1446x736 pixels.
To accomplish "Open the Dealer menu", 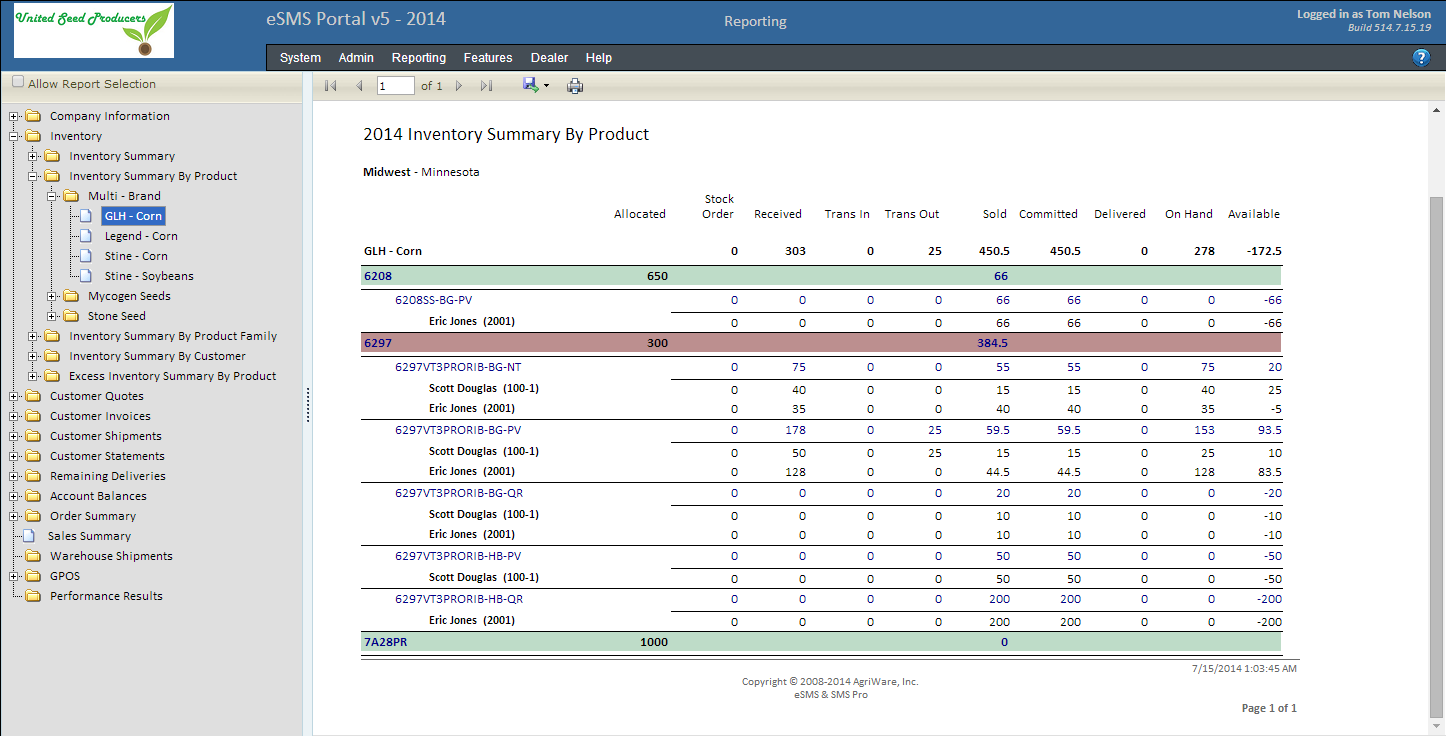I will 549,58.
